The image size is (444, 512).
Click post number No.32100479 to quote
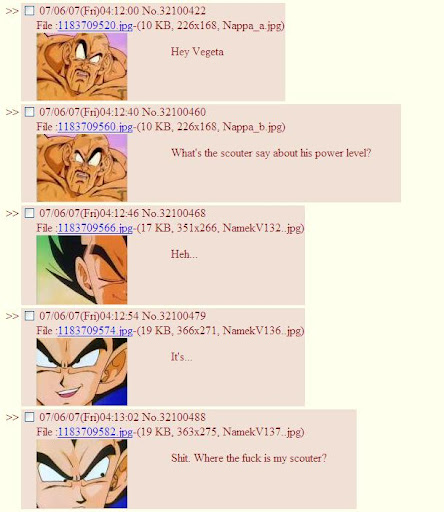[174, 316]
